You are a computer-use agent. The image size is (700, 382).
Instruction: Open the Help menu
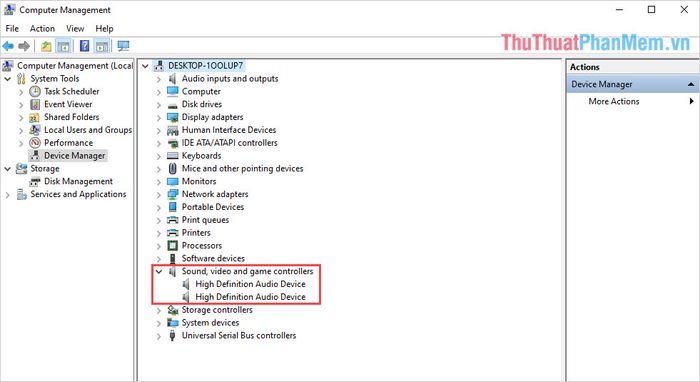pos(104,29)
